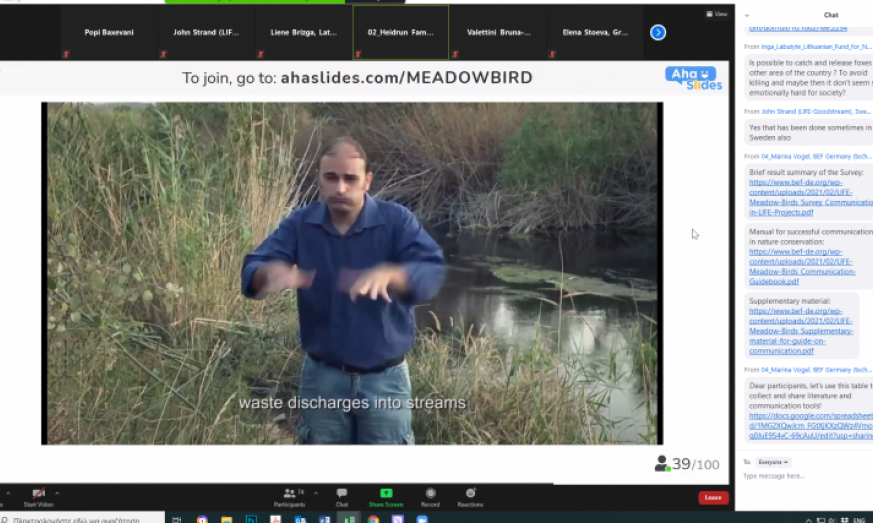
Task: Open the View layout menu
Action: [x=717, y=14]
